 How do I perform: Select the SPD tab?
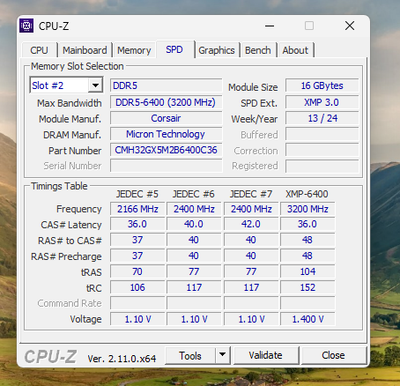coord(174,50)
